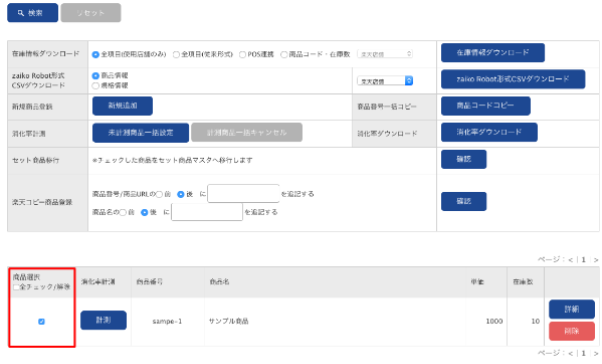Focus the 商品名 suffix text field
The height and width of the screenshot is (364, 602).
coord(207,212)
